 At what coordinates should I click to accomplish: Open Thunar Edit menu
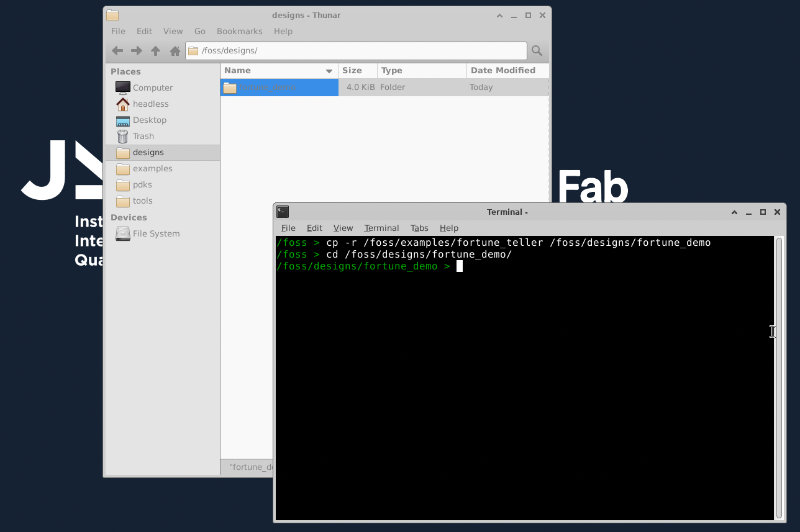(144, 31)
